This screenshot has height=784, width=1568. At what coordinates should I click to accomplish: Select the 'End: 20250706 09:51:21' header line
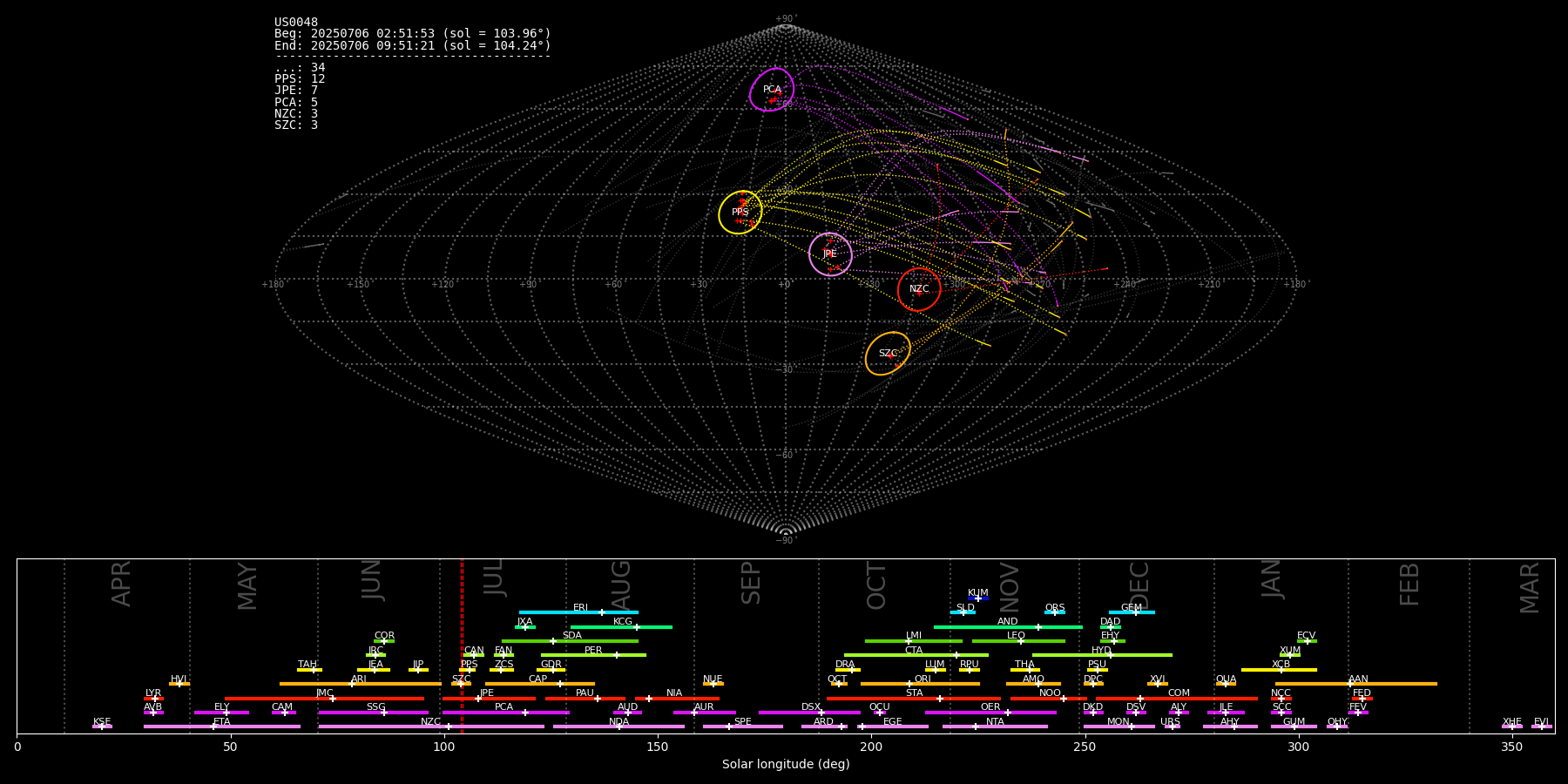click(413, 45)
